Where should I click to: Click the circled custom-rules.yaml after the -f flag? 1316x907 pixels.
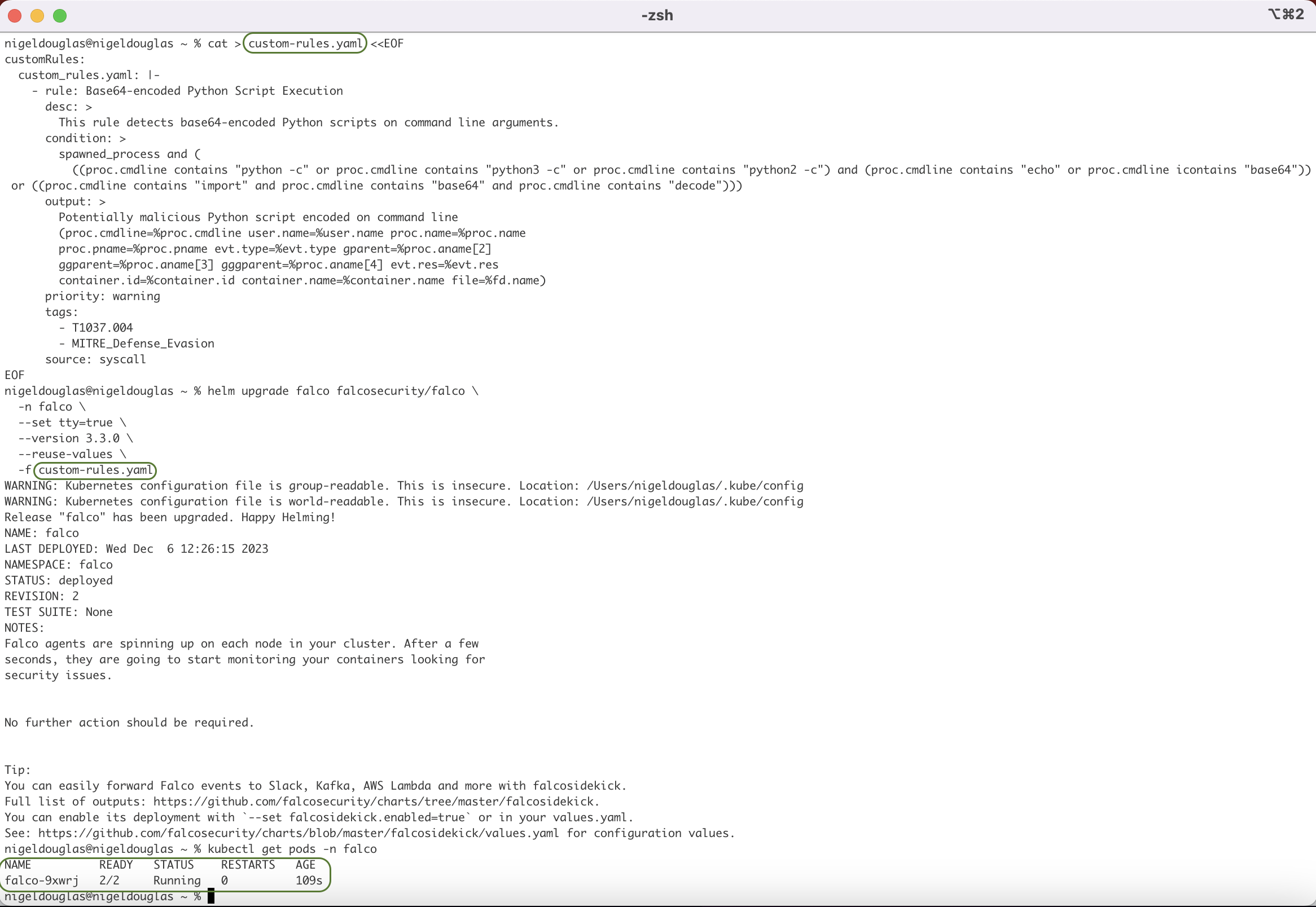click(95, 470)
